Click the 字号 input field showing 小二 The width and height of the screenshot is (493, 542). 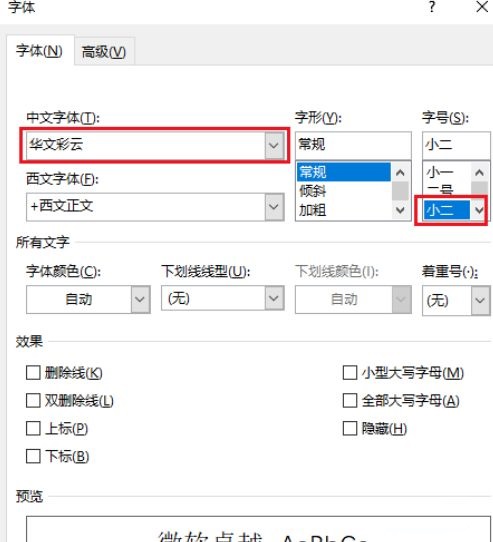(456, 144)
